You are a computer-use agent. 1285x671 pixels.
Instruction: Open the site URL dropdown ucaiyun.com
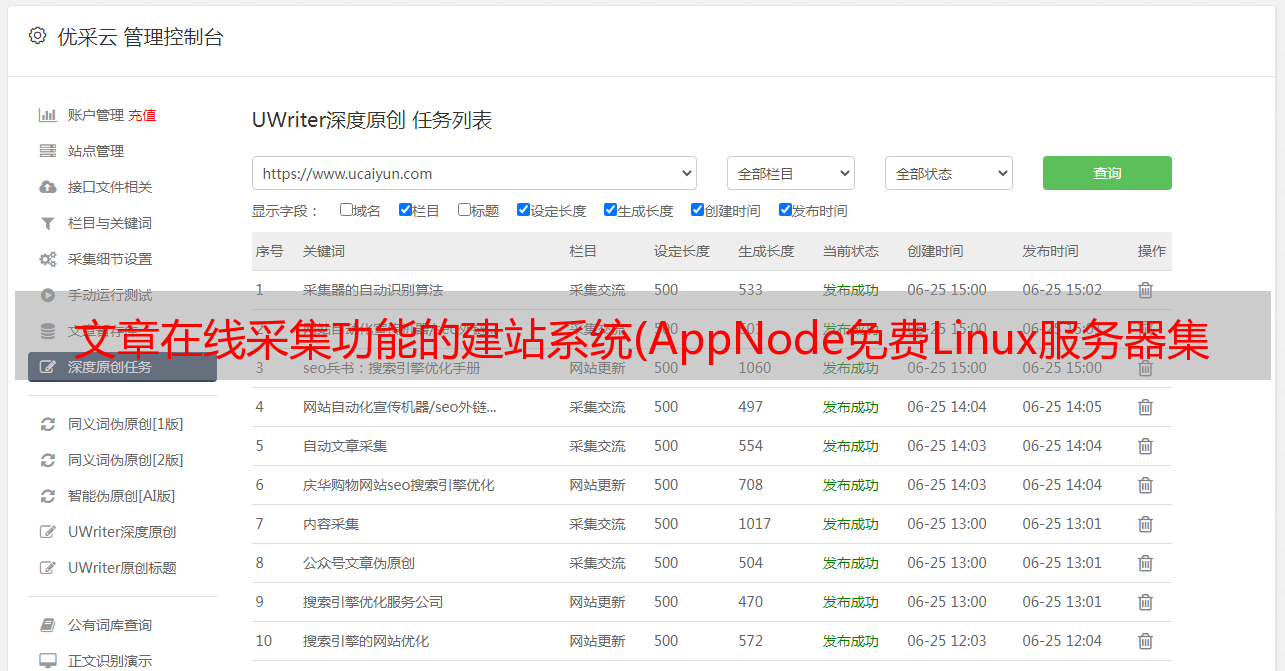[x=474, y=173]
